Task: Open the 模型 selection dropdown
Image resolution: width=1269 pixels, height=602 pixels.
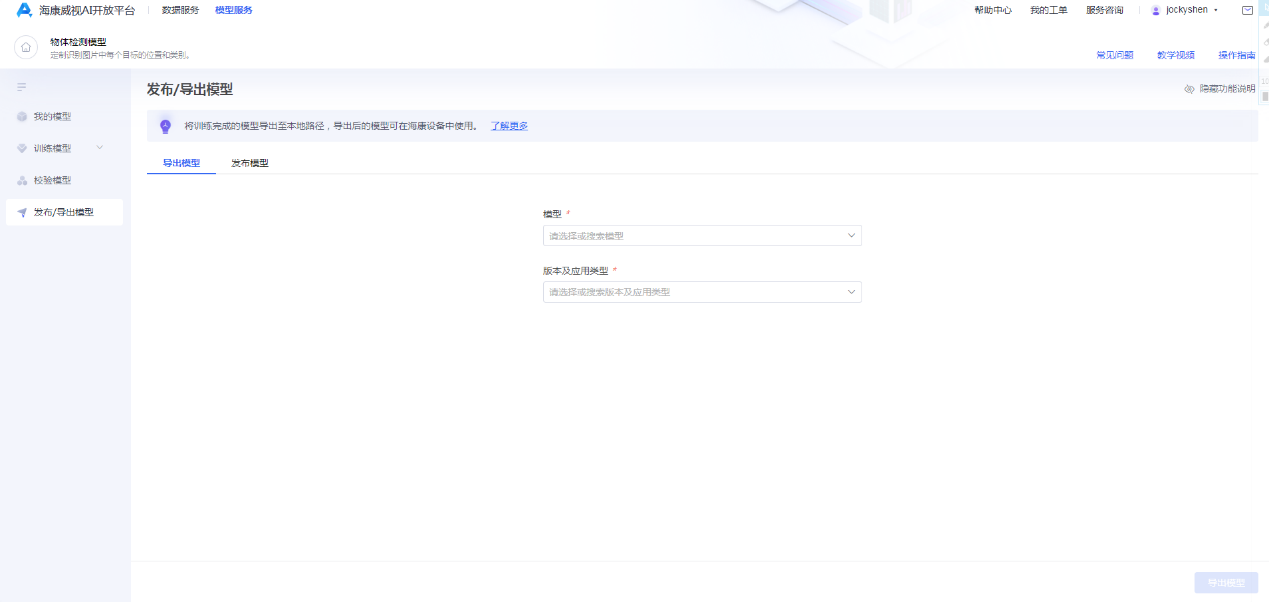Action: point(701,236)
